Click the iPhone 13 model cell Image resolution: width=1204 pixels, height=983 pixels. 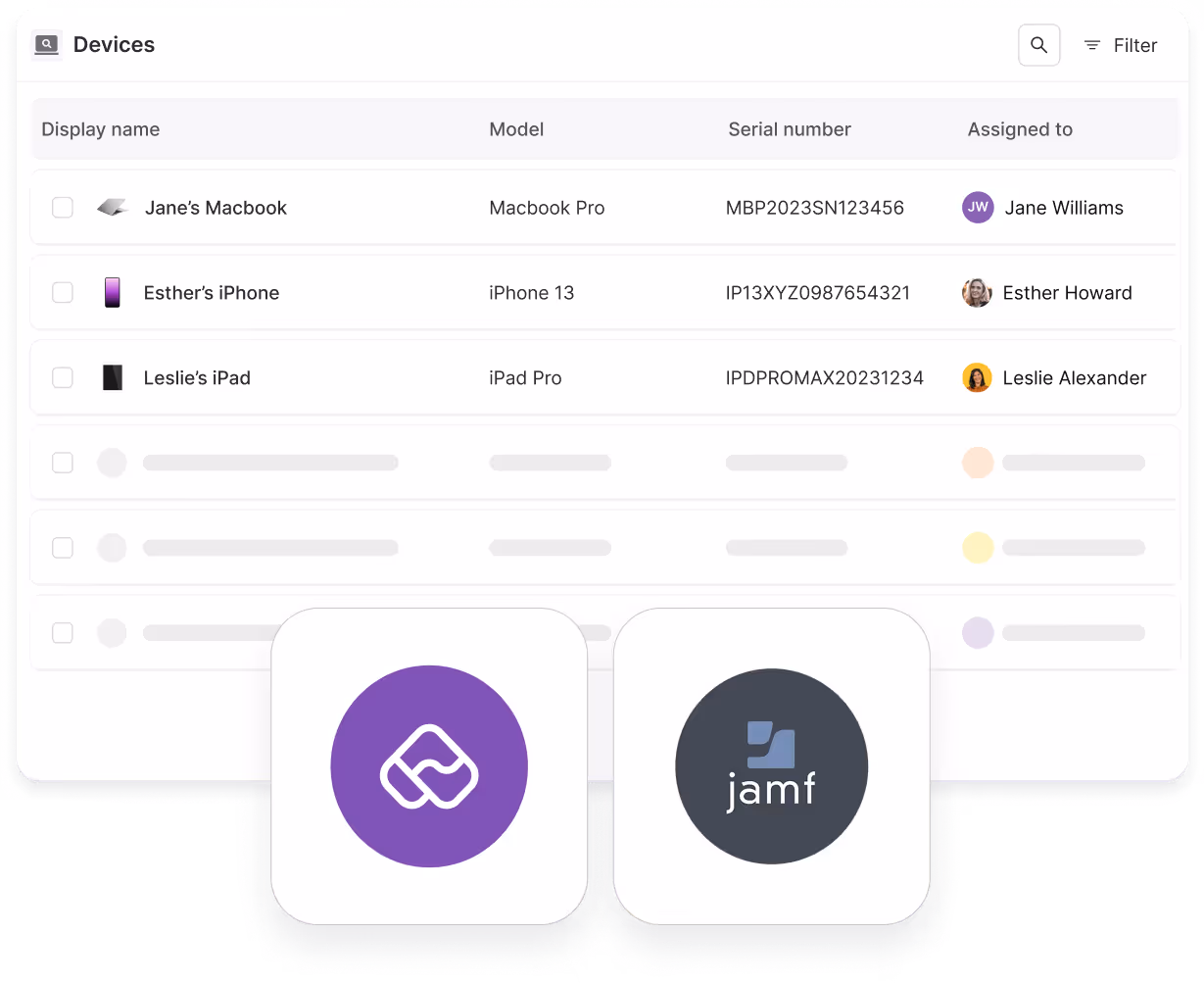coord(531,293)
